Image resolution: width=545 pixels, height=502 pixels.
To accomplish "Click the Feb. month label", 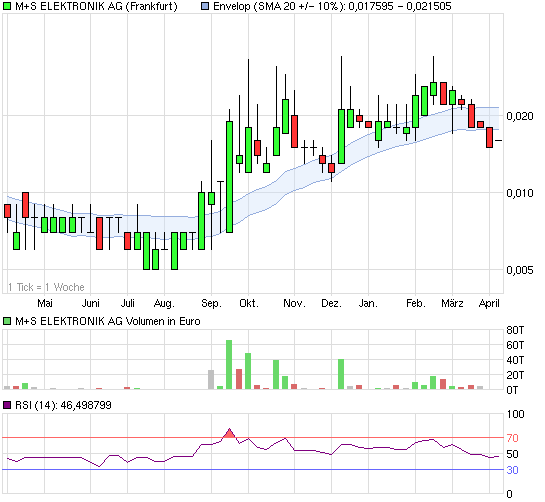I will 416,303.
